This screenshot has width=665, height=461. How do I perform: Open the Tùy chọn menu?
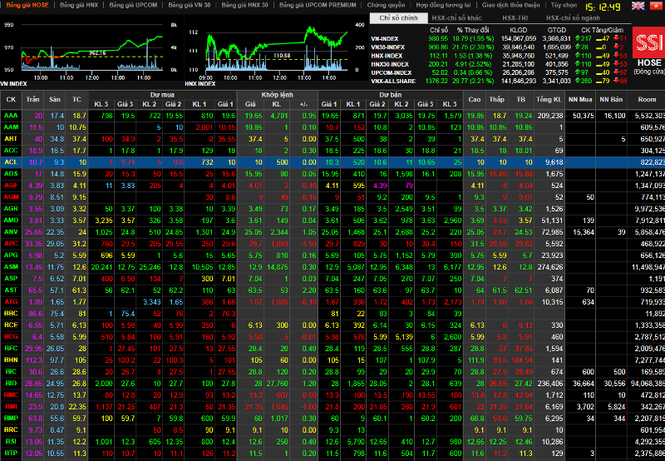point(564,5)
